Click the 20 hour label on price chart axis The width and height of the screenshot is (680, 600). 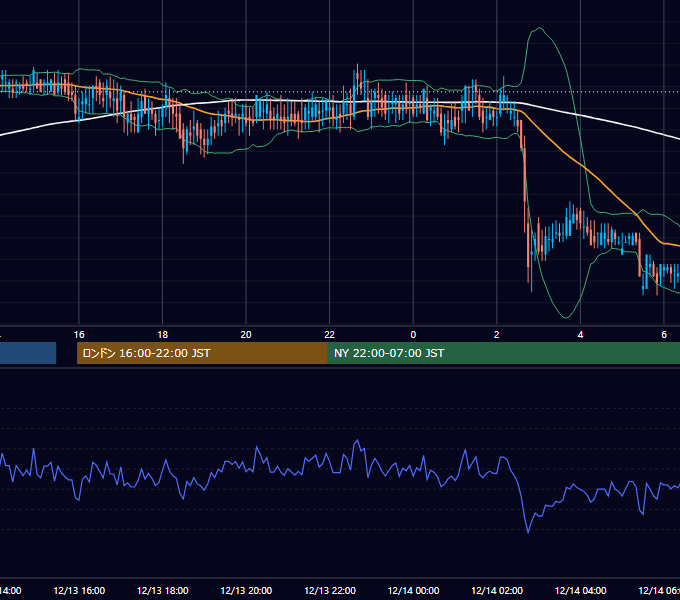tap(246, 335)
